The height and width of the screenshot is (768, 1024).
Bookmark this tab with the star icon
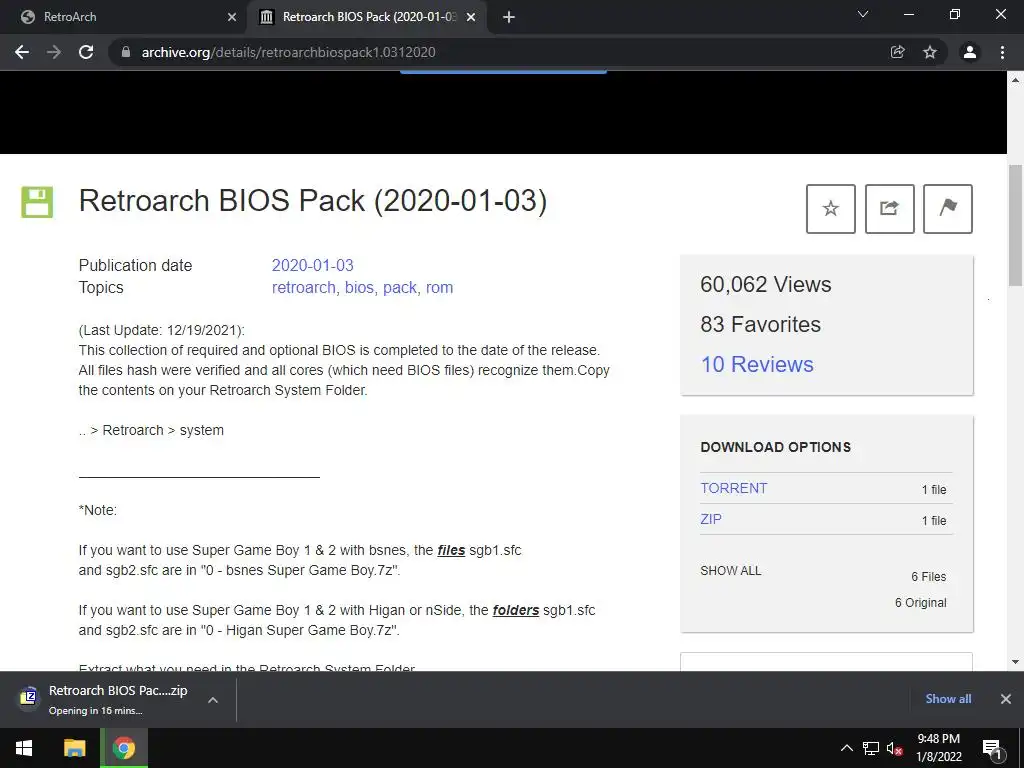tap(930, 52)
